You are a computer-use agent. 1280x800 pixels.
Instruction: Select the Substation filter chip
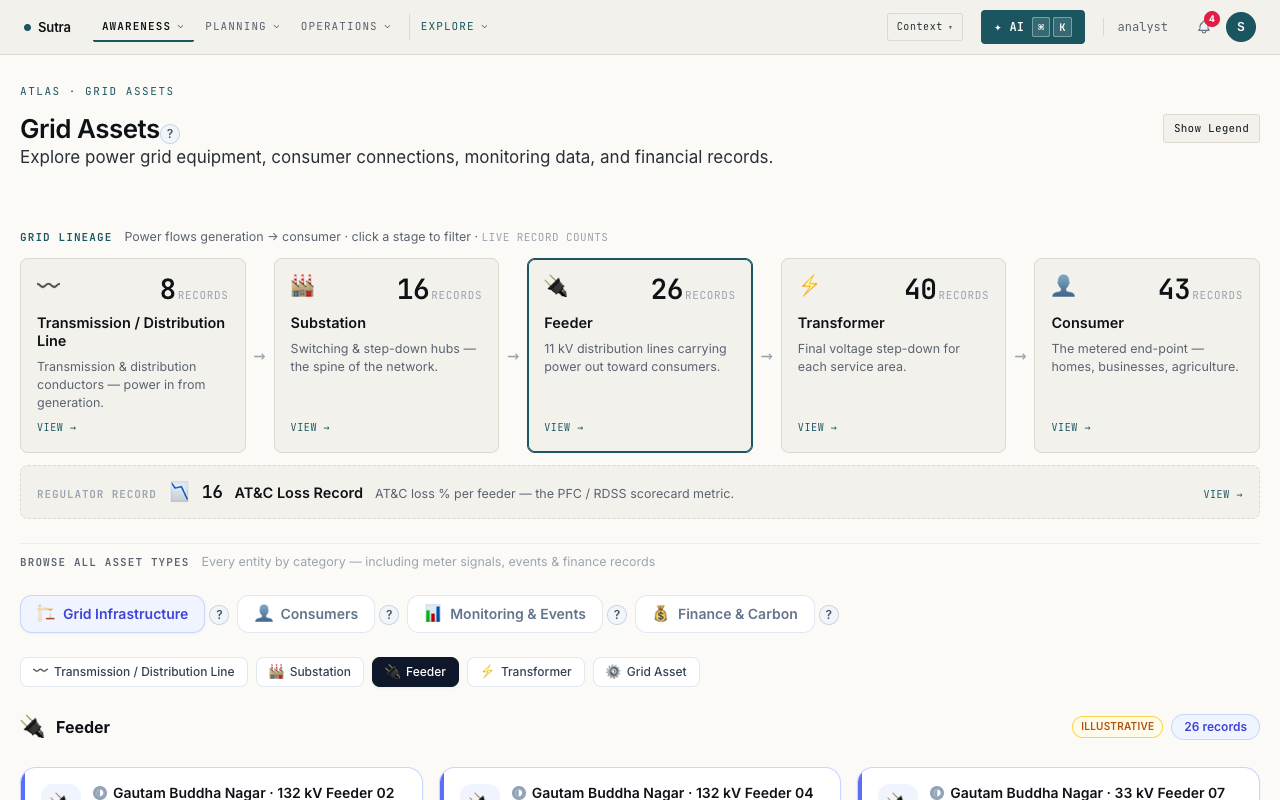(310, 672)
